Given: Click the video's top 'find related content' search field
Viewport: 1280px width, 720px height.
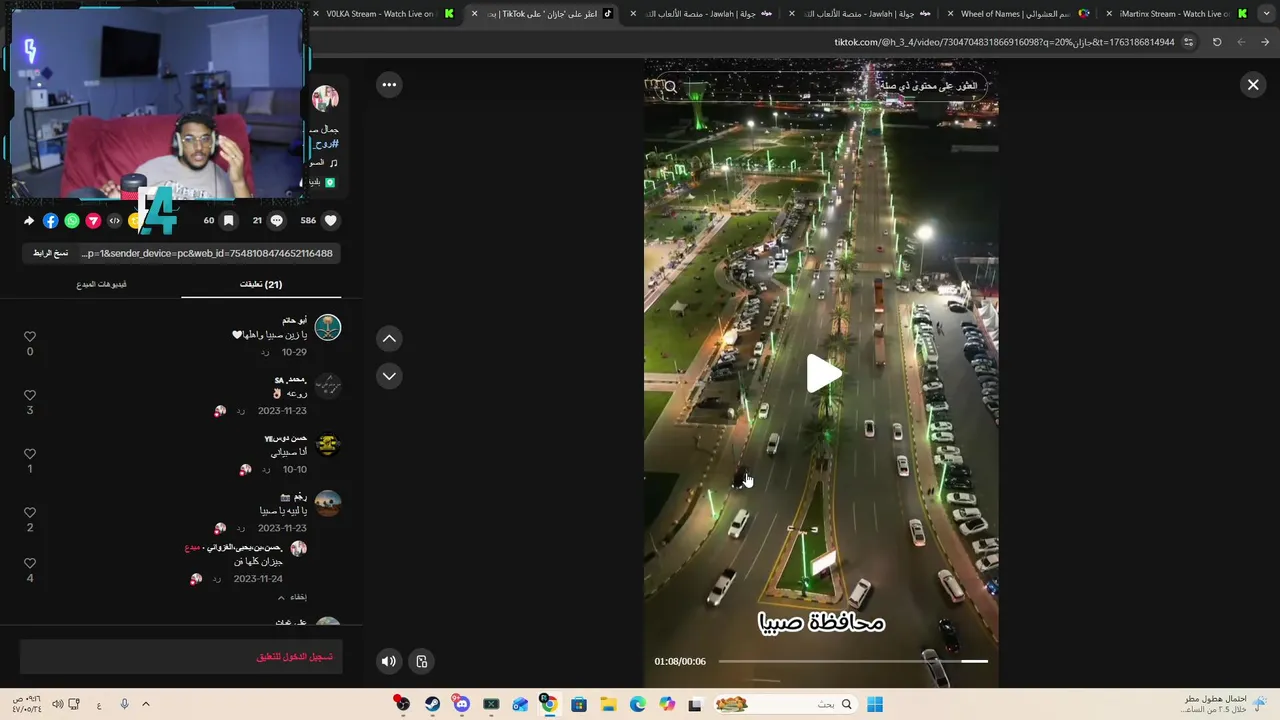Looking at the screenshot, I should [x=820, y=87].
